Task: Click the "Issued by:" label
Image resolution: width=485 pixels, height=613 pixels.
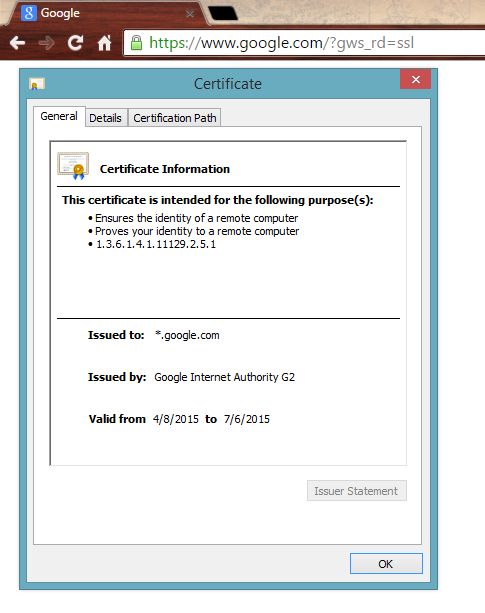Action: [x=117, y=377]
